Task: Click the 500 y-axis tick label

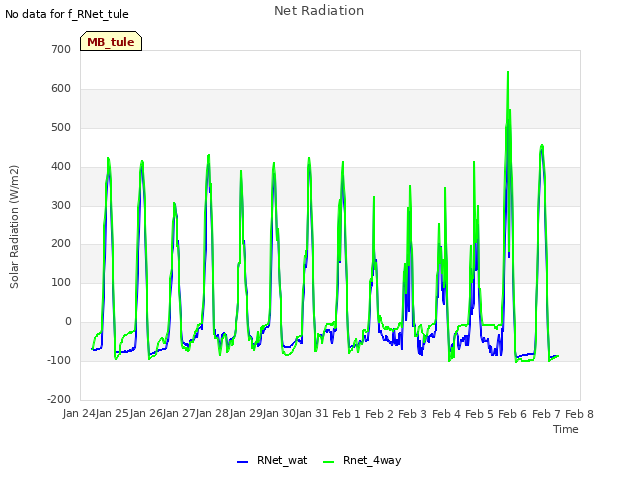Action: (x=61, y=127)
